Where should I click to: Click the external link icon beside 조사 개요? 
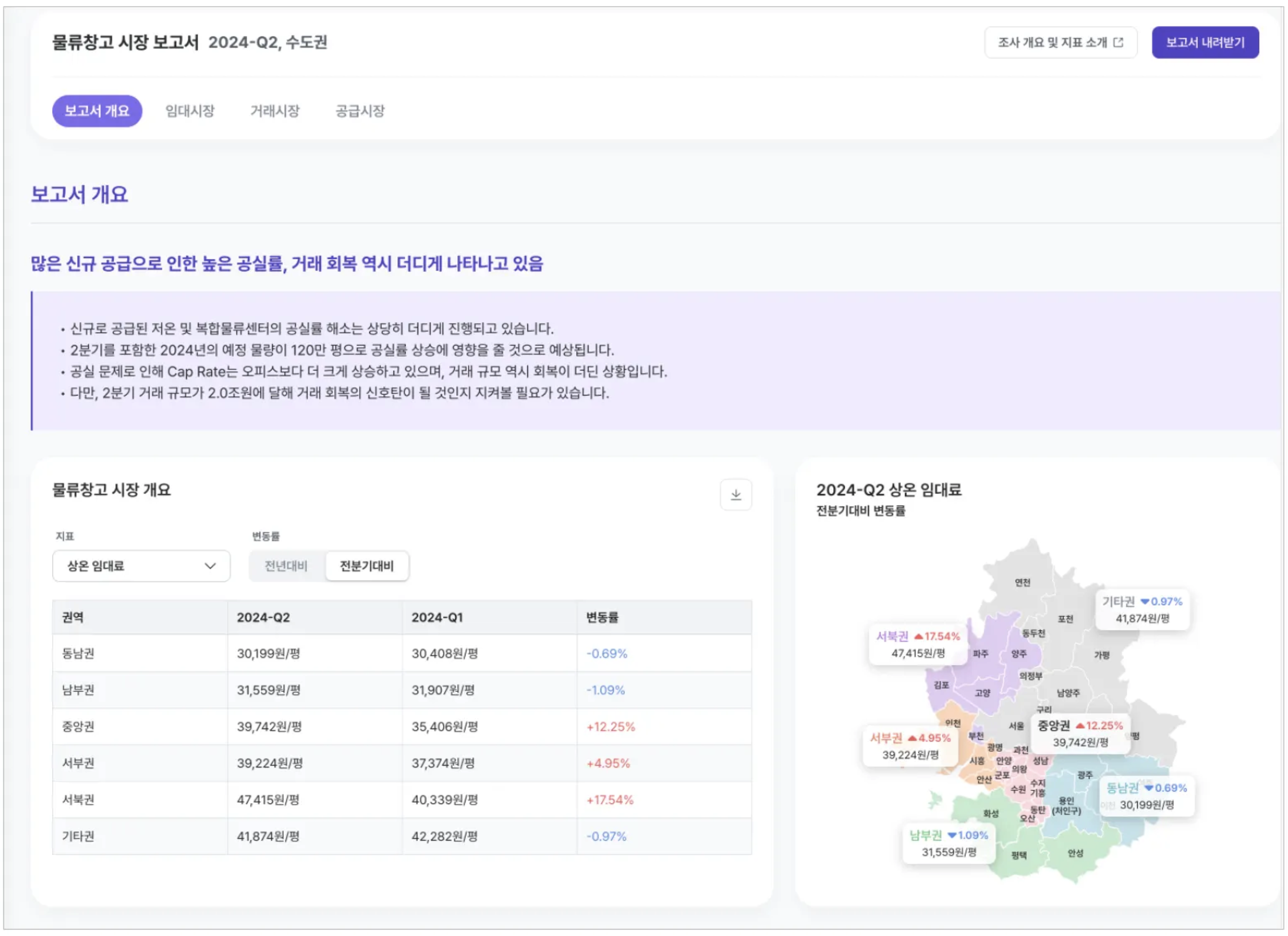click(x=1118, y=43)
